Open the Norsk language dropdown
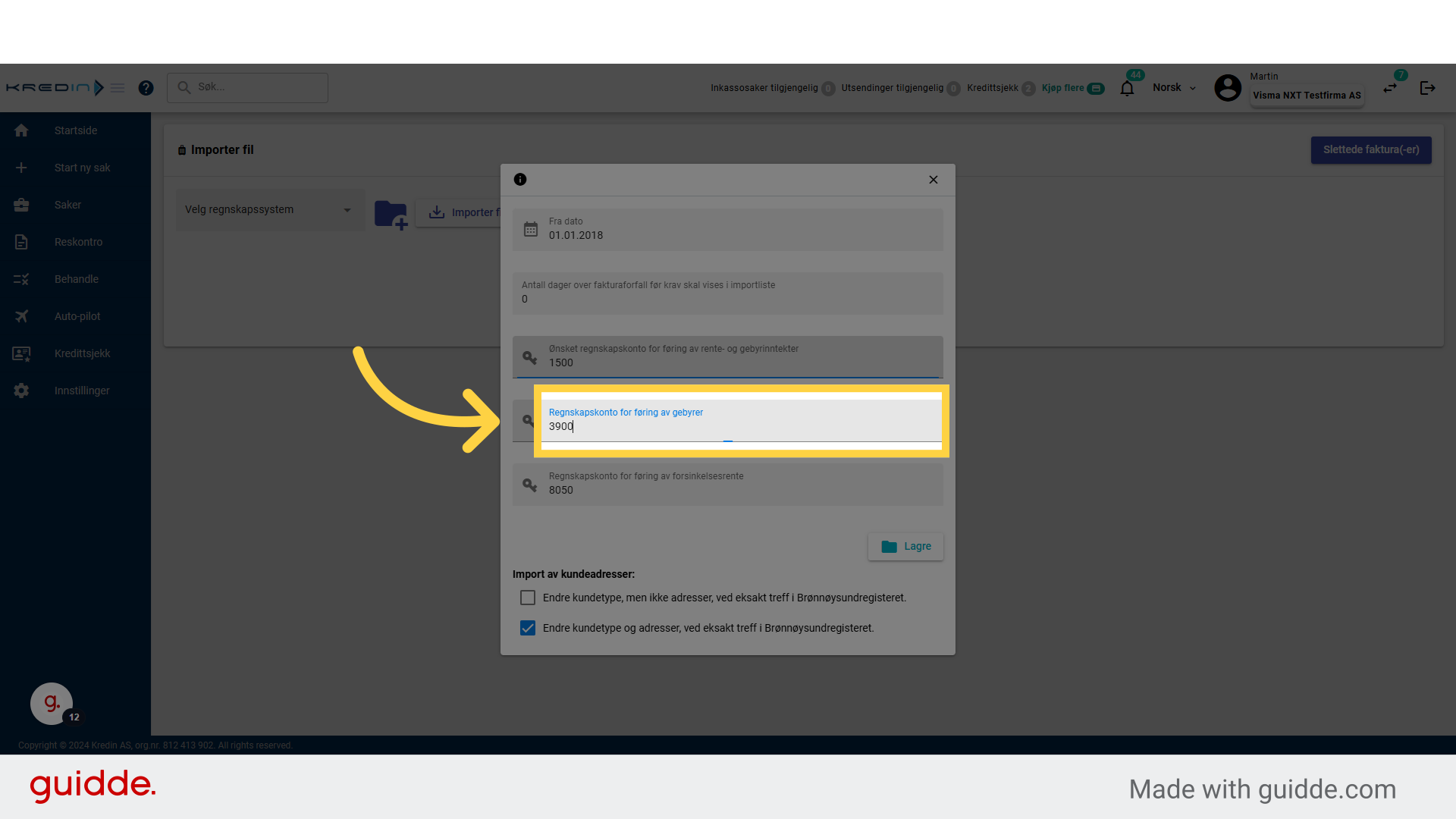This screenshot has width=1456, height=819. 1173,88
